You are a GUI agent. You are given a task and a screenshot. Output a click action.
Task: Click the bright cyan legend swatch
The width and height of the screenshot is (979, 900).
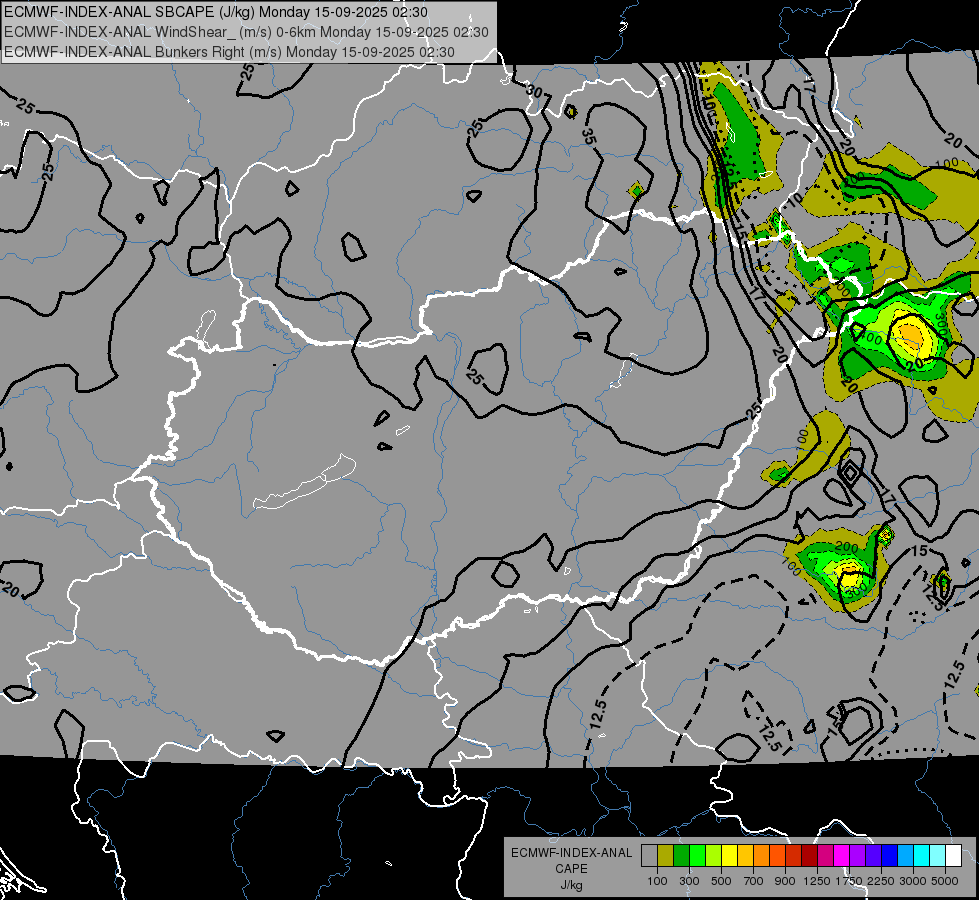(922, 856)
